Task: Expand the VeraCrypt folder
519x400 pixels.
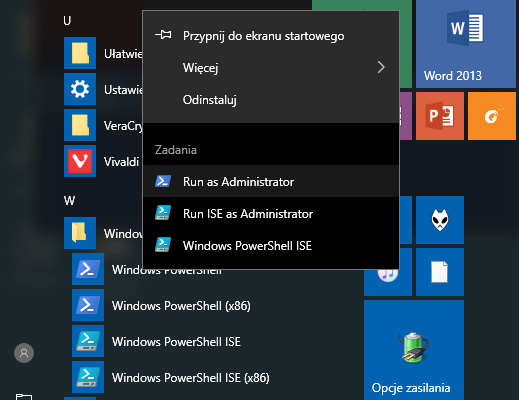Action: click(80, 125)
